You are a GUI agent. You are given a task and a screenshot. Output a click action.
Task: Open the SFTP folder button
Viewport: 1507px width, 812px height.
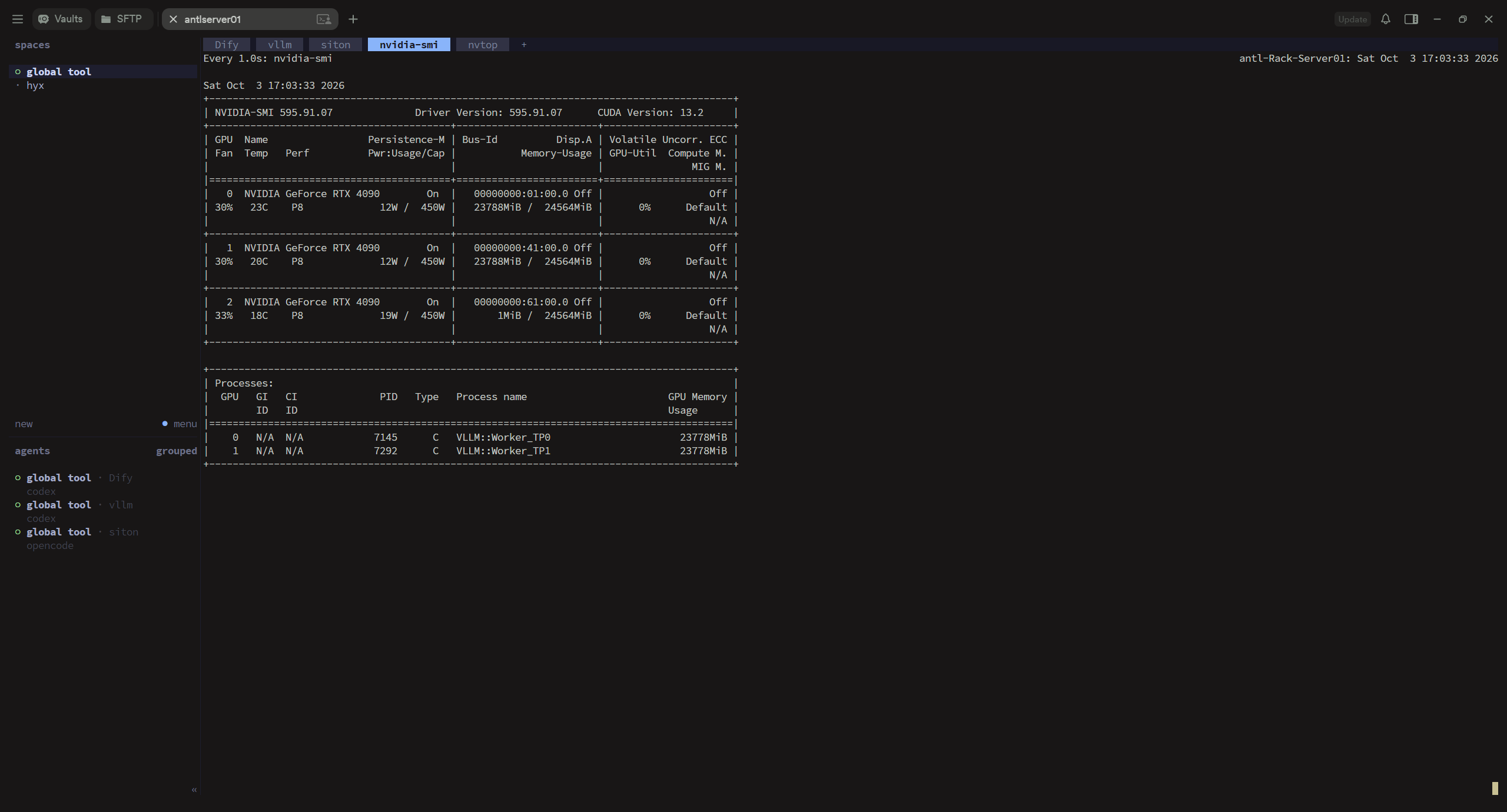123,19
